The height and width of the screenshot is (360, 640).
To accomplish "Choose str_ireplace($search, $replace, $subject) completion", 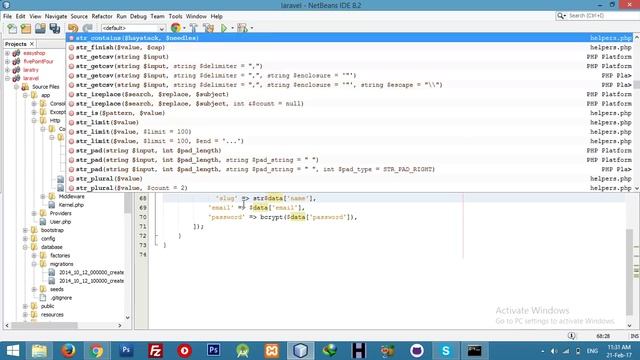I will coord(350,94).
